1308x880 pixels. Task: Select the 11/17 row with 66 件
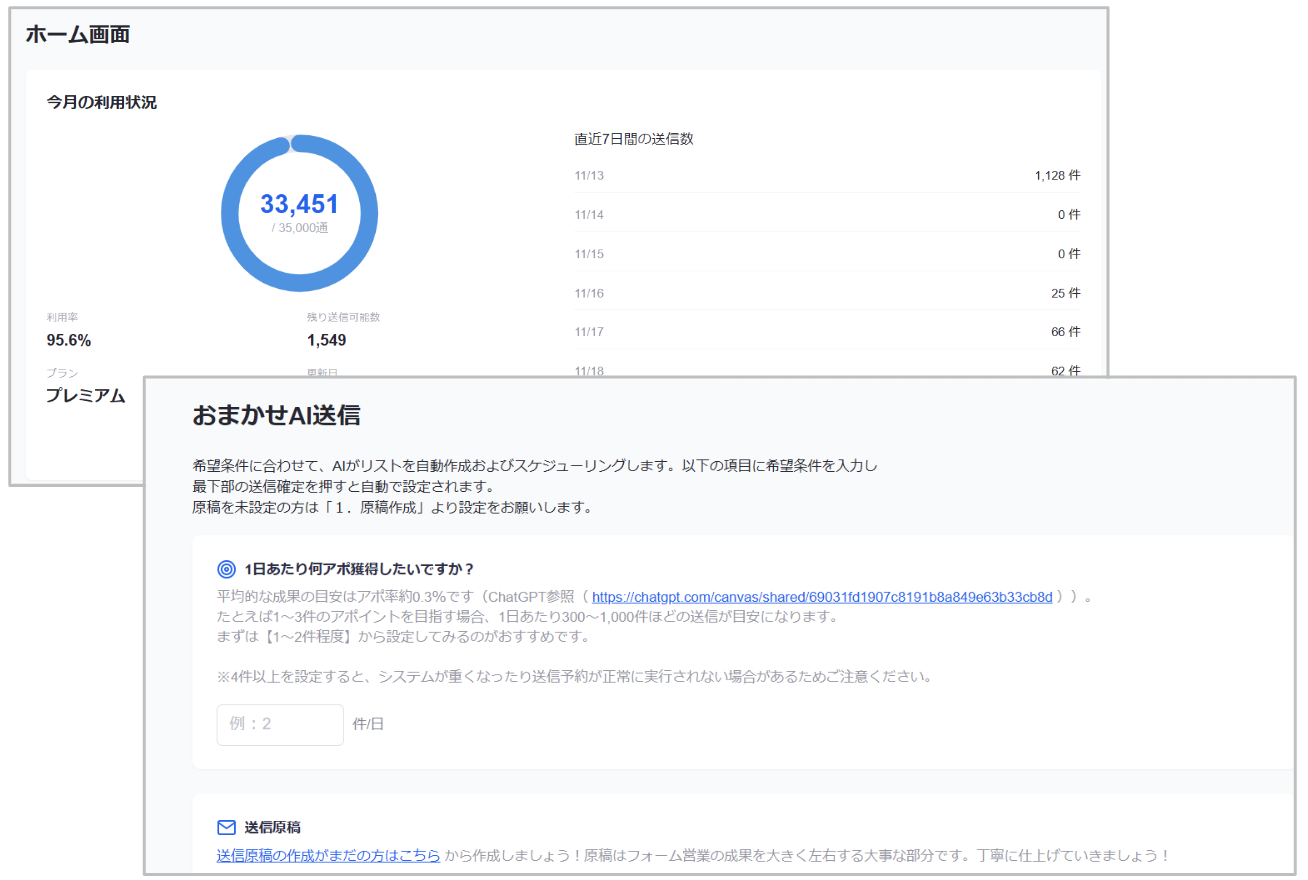(827, 332)
